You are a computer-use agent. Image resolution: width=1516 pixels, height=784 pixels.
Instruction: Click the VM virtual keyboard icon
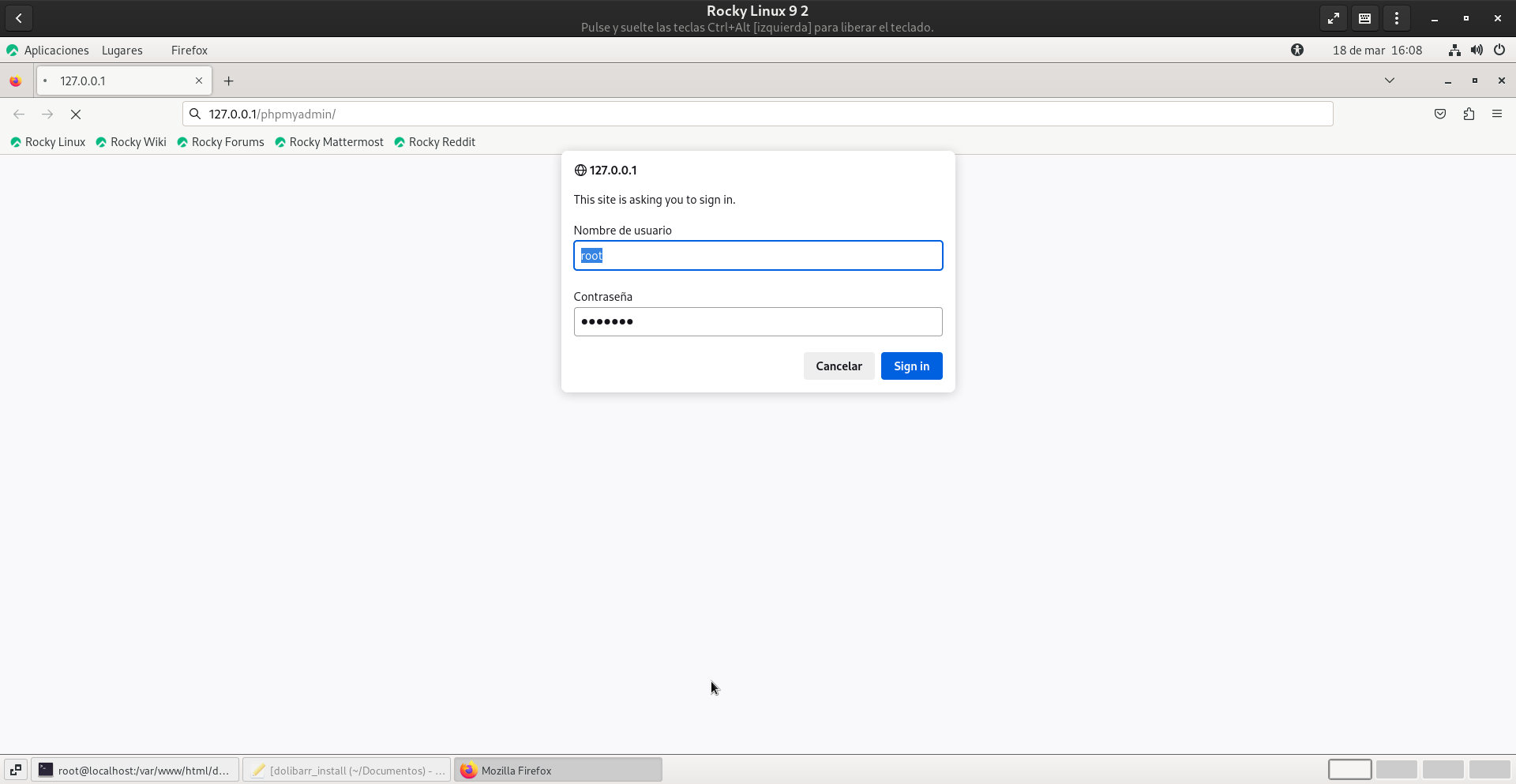1364,18
